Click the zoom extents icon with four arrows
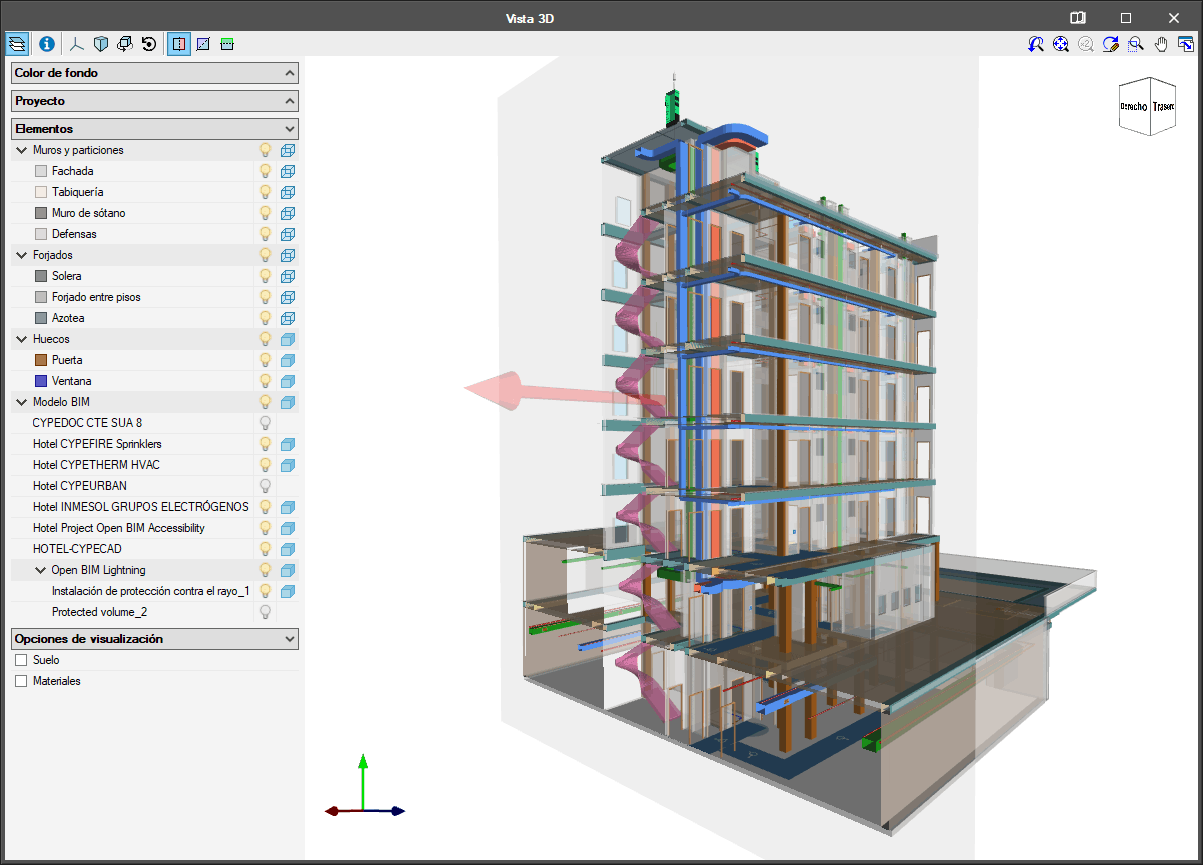This screenshot has width=1203, height=865. (1061, 44)
